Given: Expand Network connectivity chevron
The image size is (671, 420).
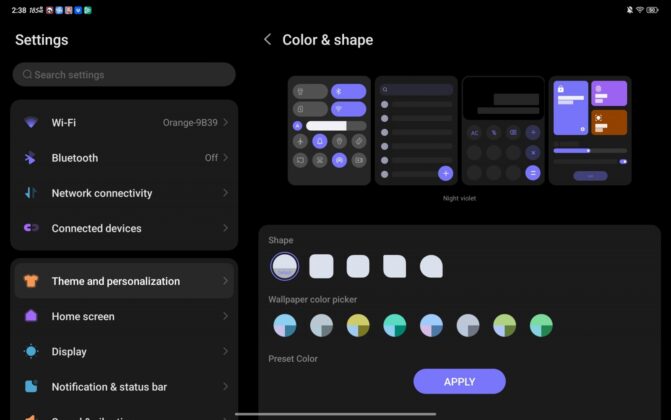Looking at the screenshot, I should [226, 193].
